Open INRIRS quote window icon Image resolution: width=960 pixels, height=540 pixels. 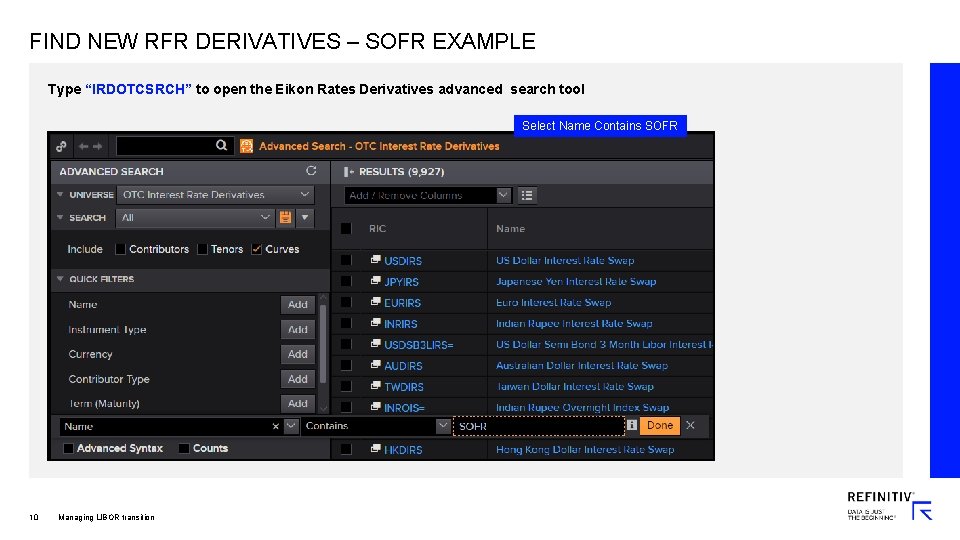coord(375,323)
